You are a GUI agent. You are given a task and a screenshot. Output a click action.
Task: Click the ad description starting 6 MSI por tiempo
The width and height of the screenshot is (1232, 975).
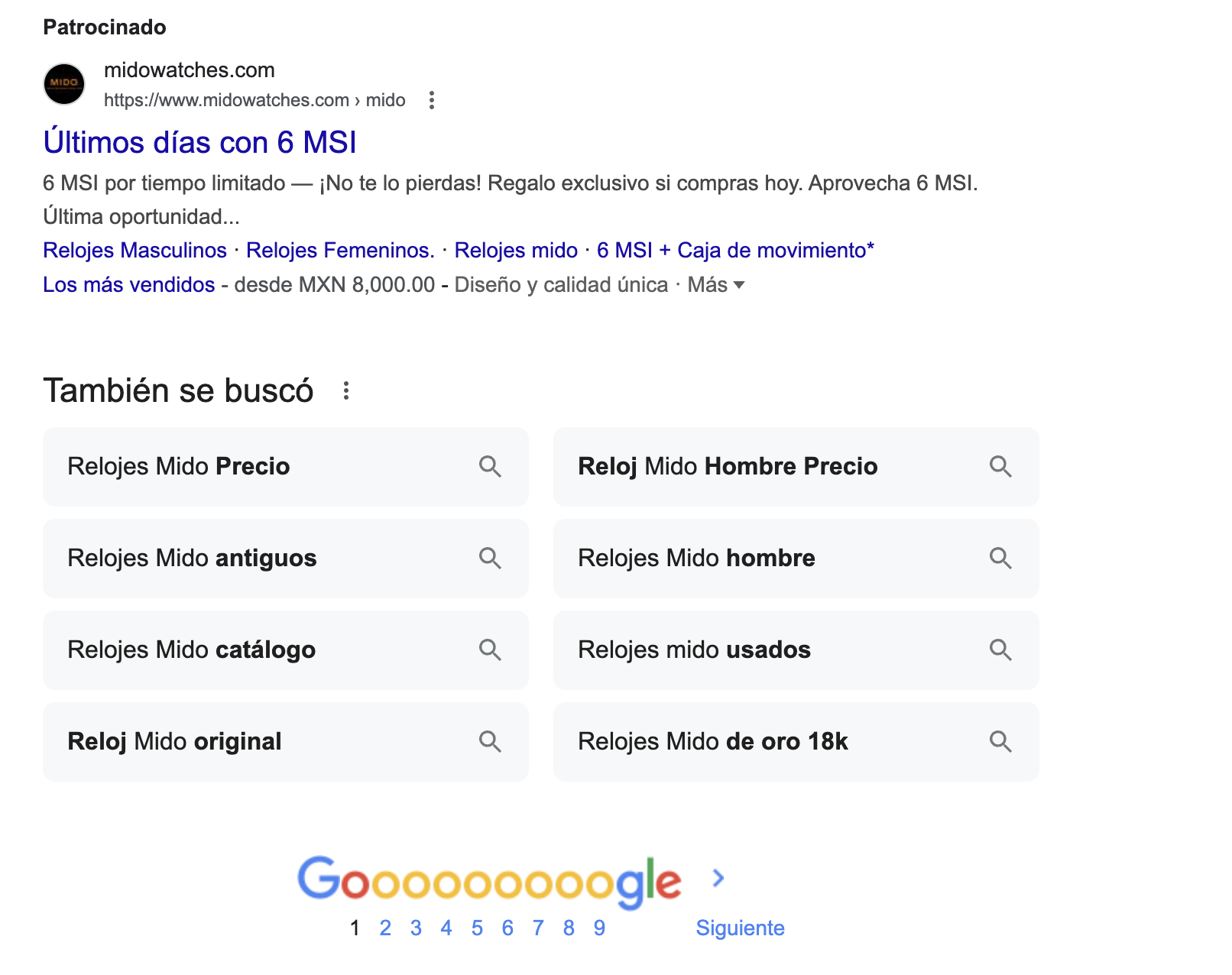[511, 199]
